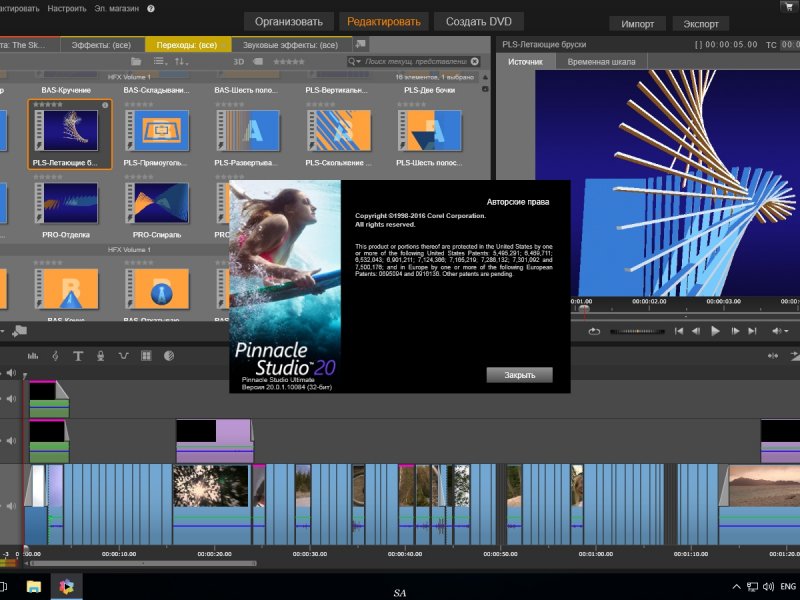Open the multi-camera grid editor icon
Viewport: 800px width, 600px height.
[146, 356]
